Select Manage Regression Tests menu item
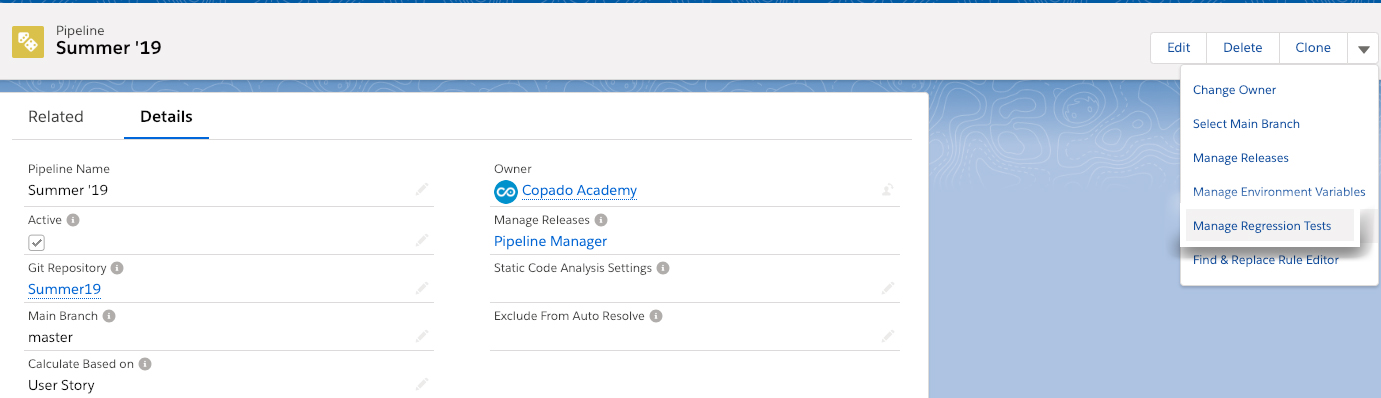The height and width of the screenshot is (398, 1381). pos(1262,226)
